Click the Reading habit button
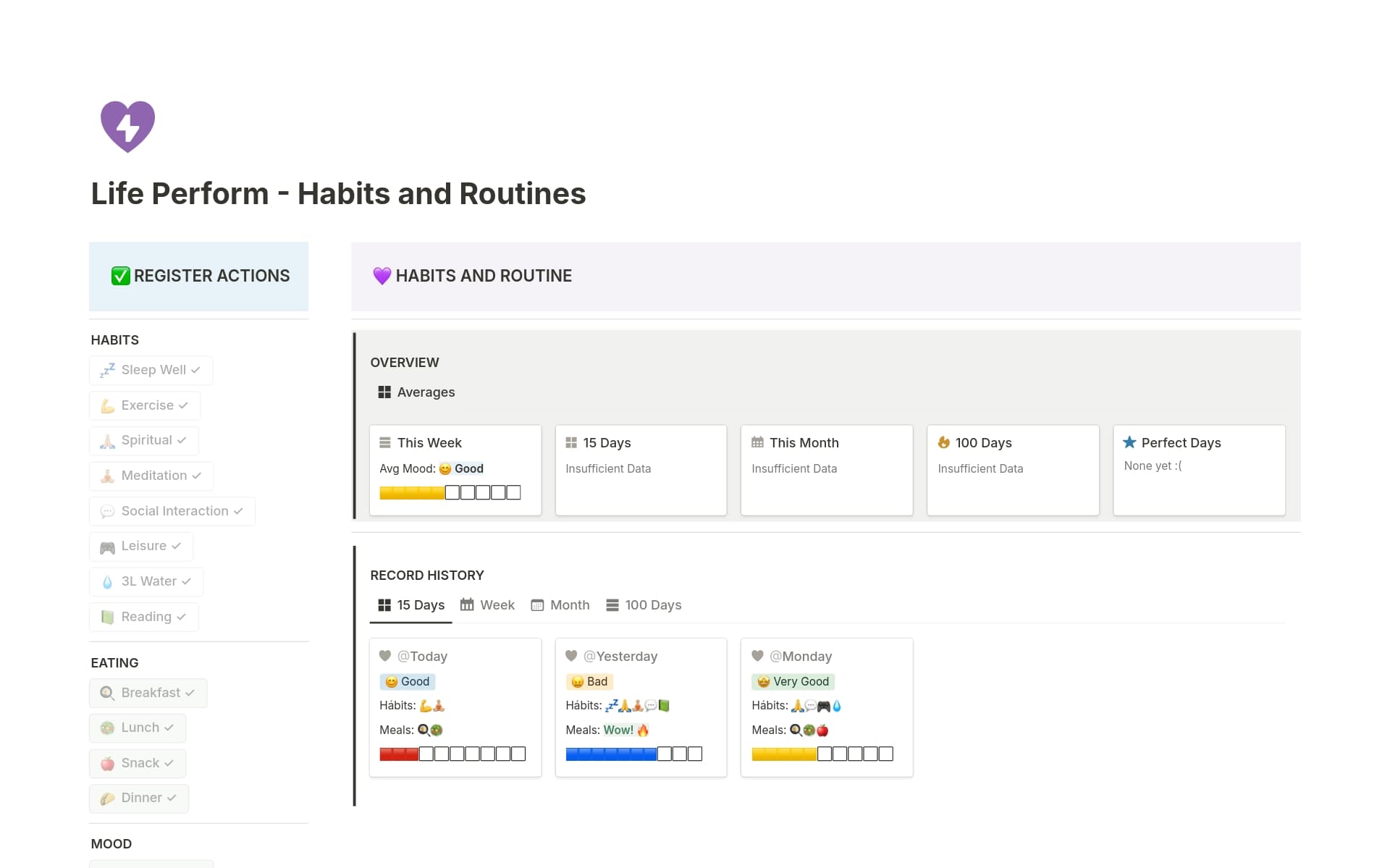 click(143, 616)
